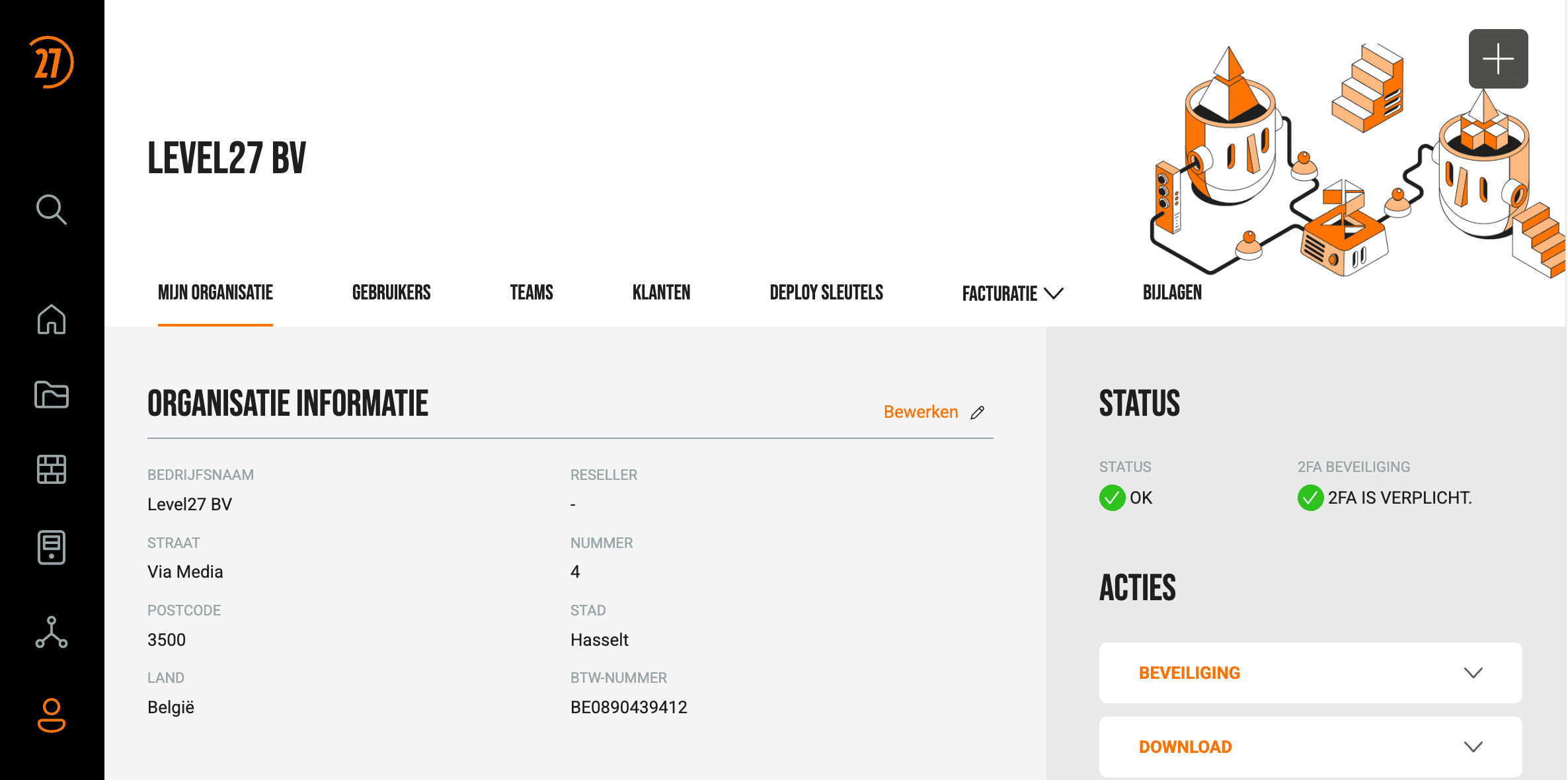Click the pencil icon next to Bewerken
1568x780 pixels.
pos(978,412)
